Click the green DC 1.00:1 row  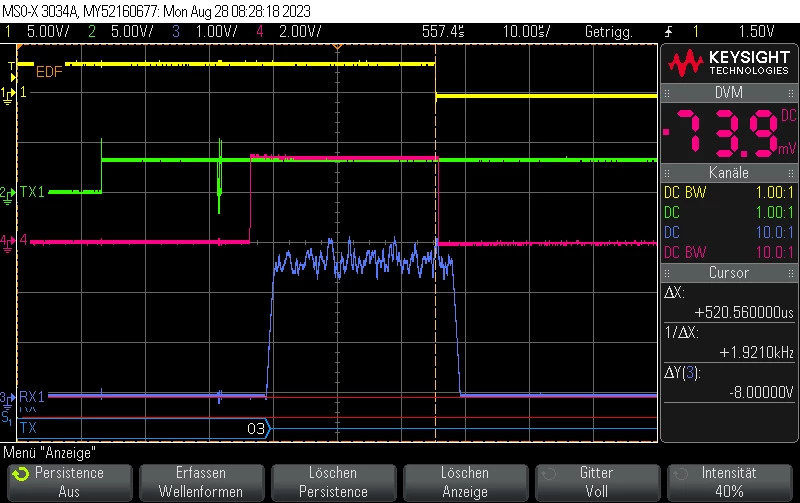(x=729, y=212)
